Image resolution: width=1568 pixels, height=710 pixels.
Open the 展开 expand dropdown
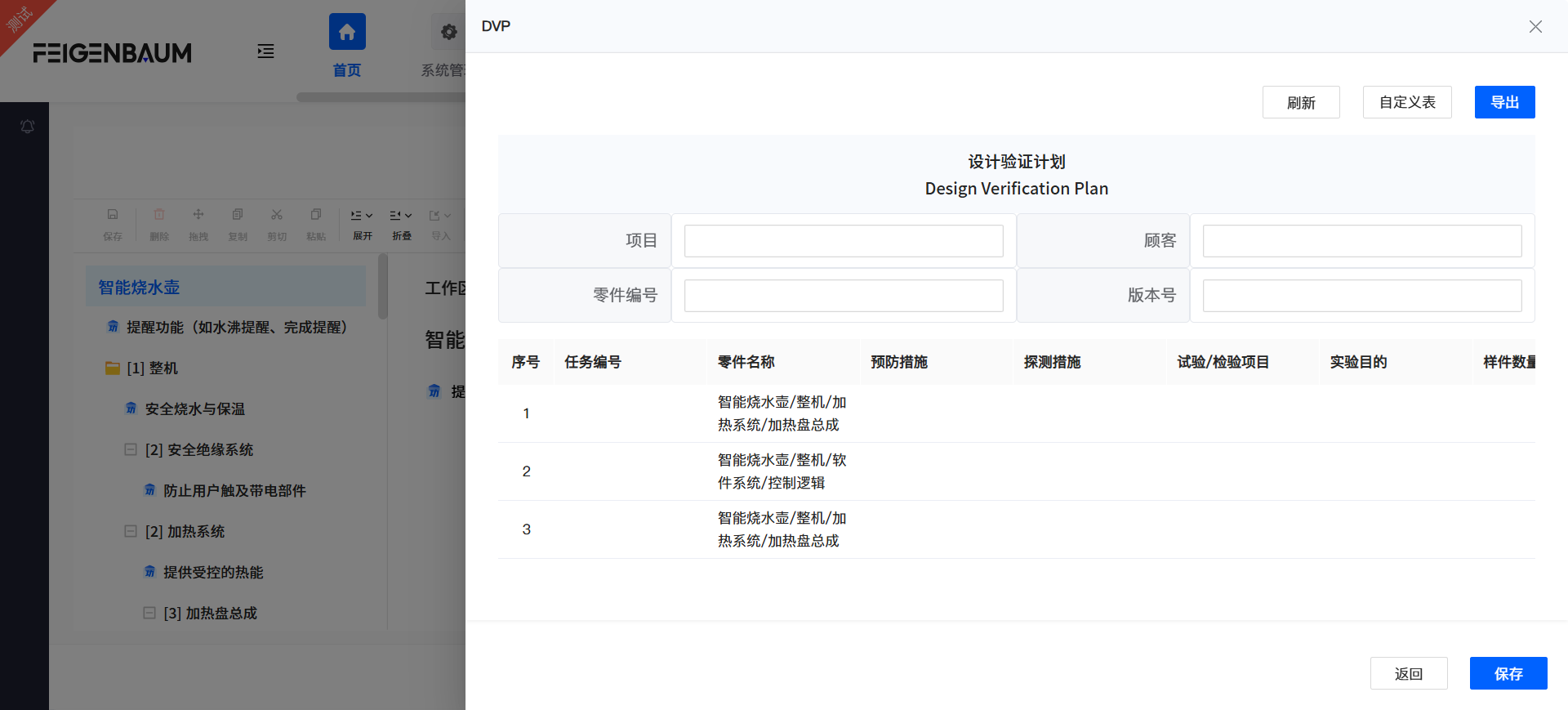coord(362,224)
